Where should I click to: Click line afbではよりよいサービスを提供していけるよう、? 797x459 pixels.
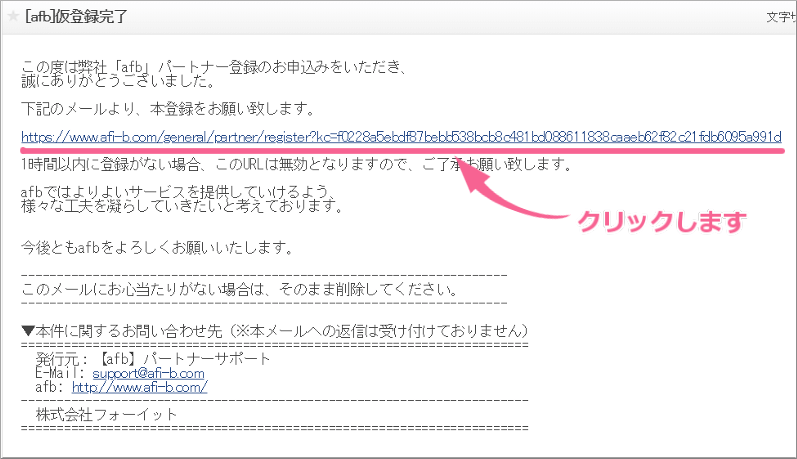click(x=178, y=192)
